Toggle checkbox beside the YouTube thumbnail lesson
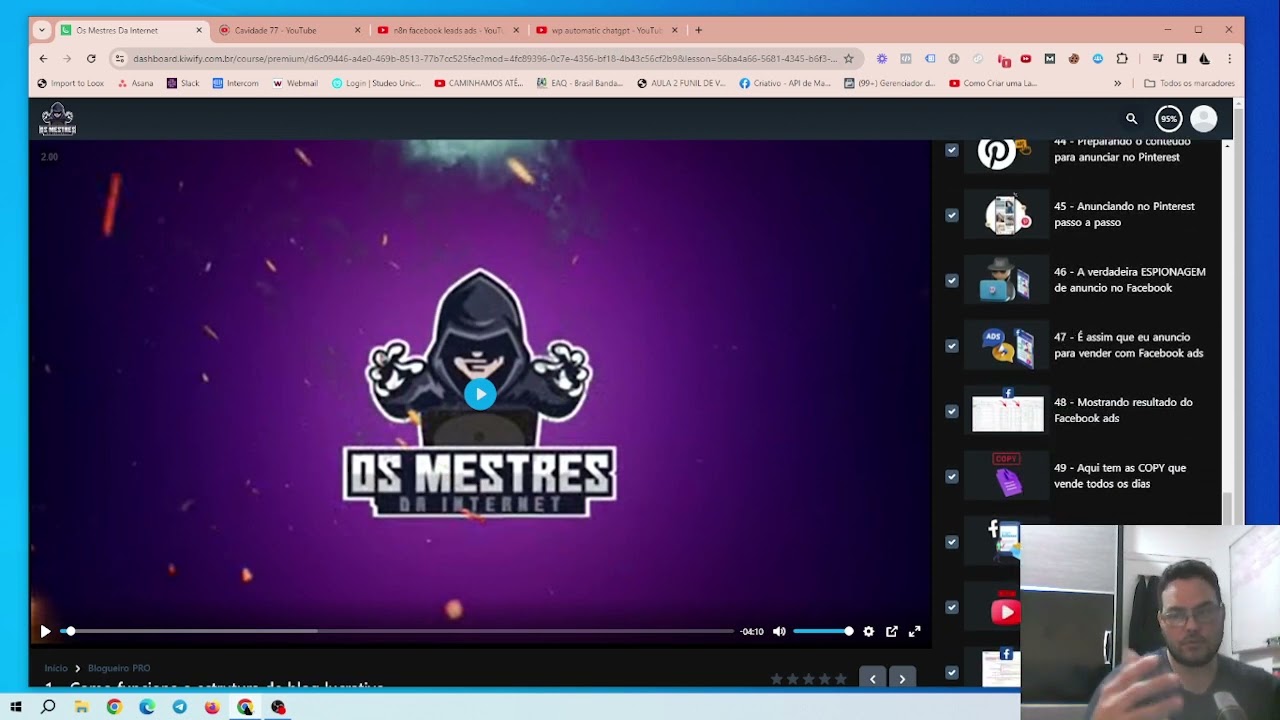The image size is (1280, 720). click(x=952, y=607)
